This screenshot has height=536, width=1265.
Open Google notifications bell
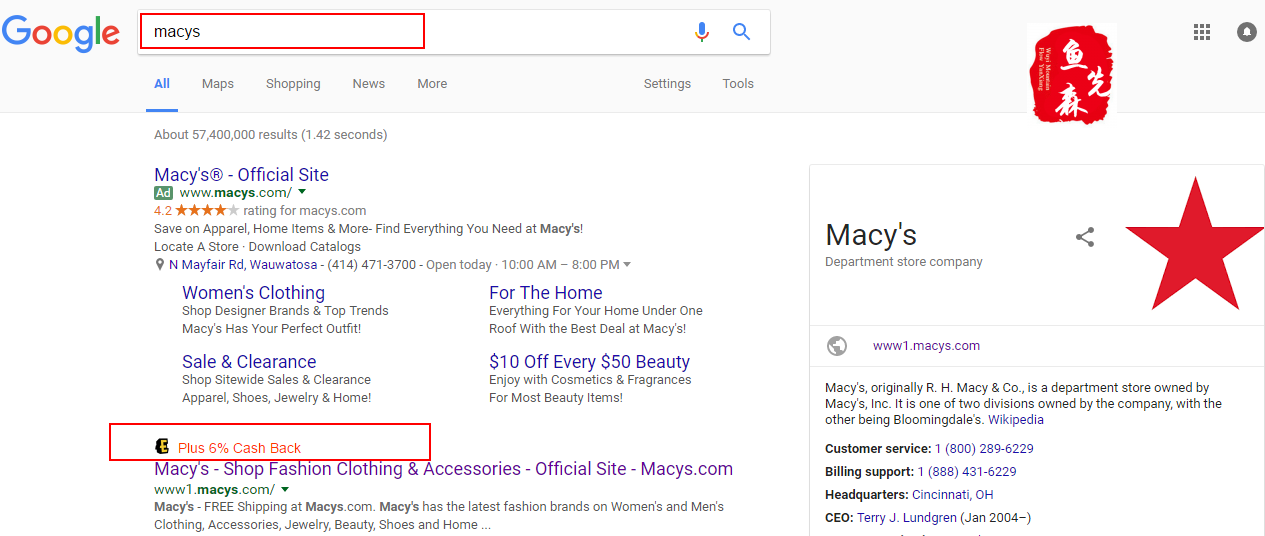tap(1247, 32)
